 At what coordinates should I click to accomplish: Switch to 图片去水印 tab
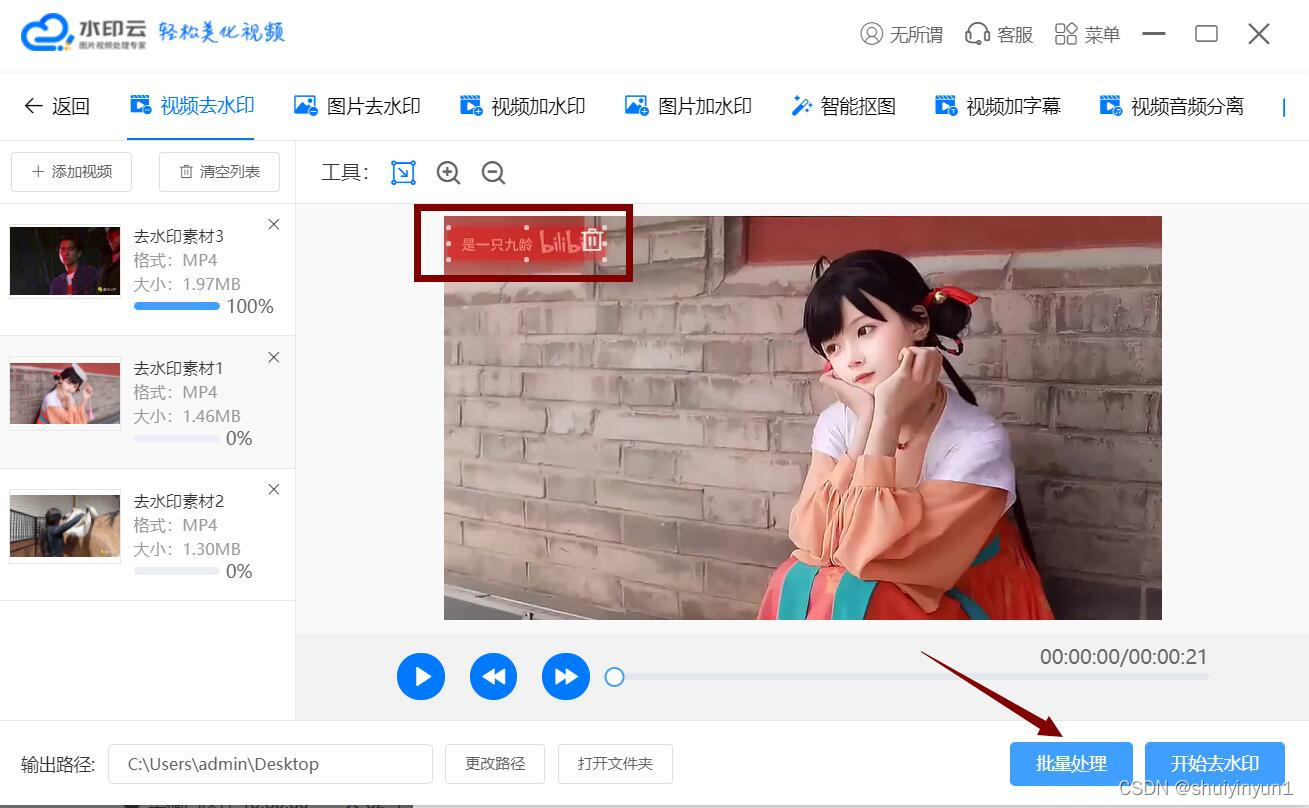[357, 105]
